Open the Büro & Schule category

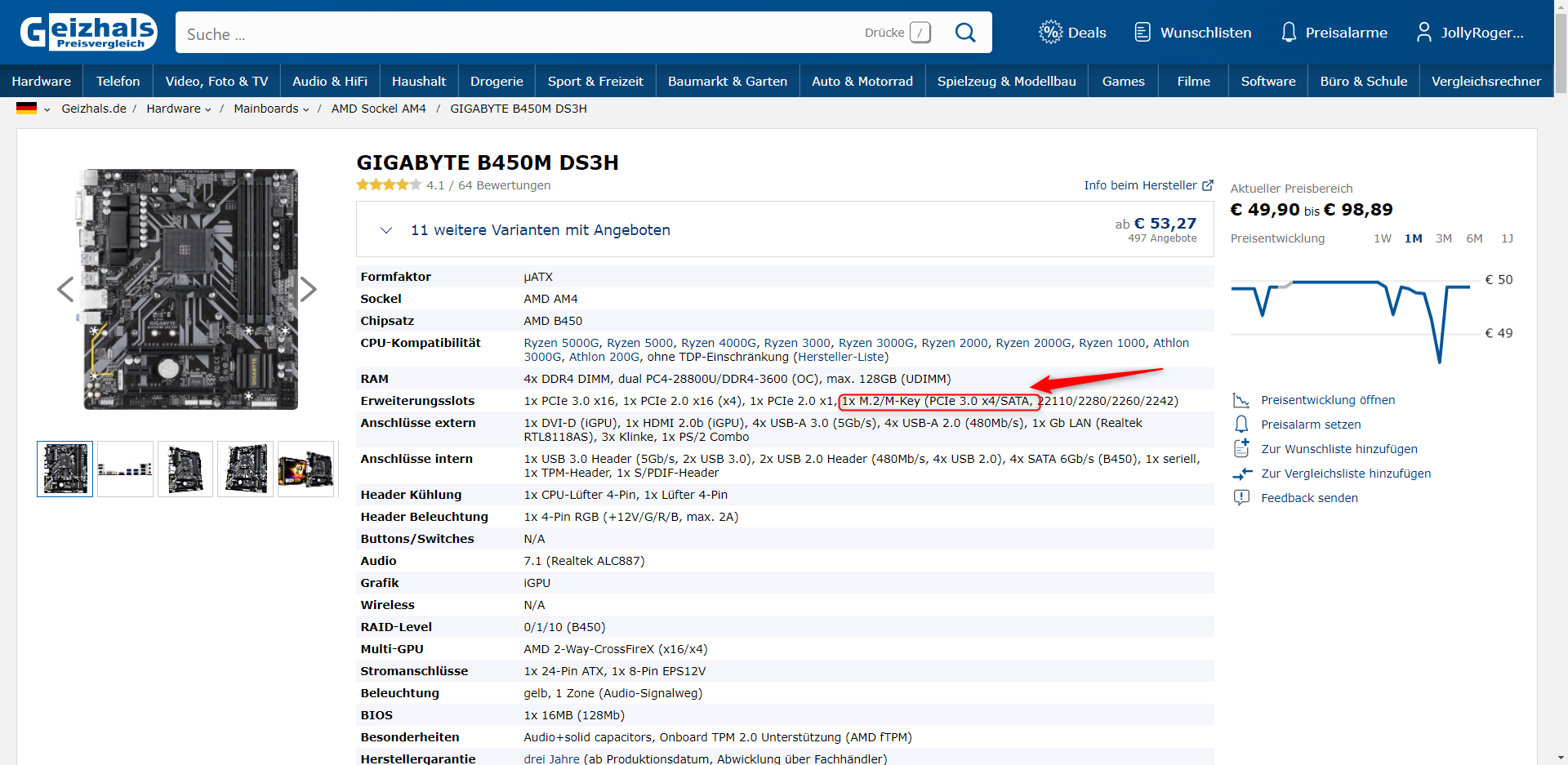point(1364,81)
